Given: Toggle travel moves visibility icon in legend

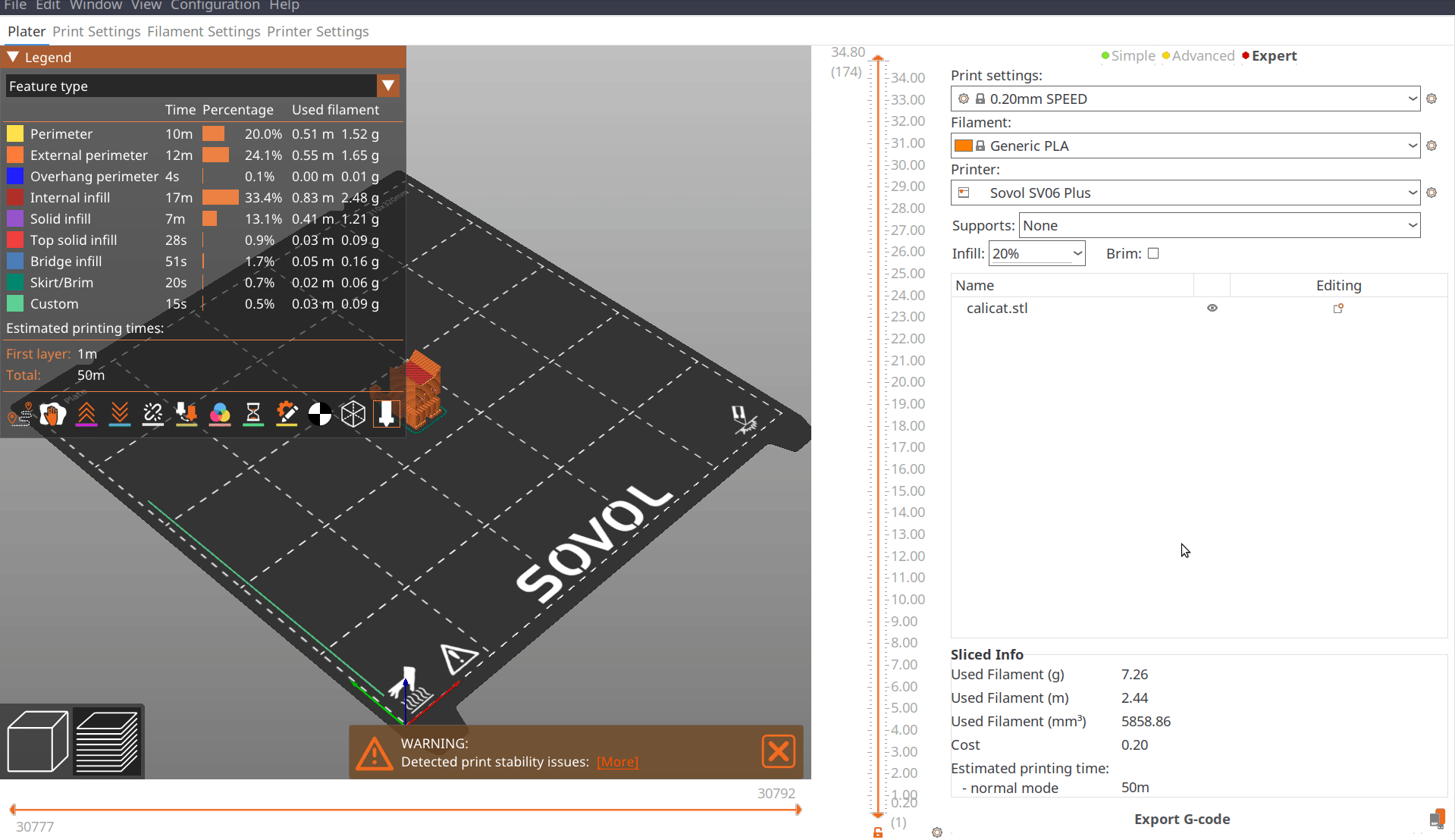Looking at the screenshot, I should coord(20,414).
